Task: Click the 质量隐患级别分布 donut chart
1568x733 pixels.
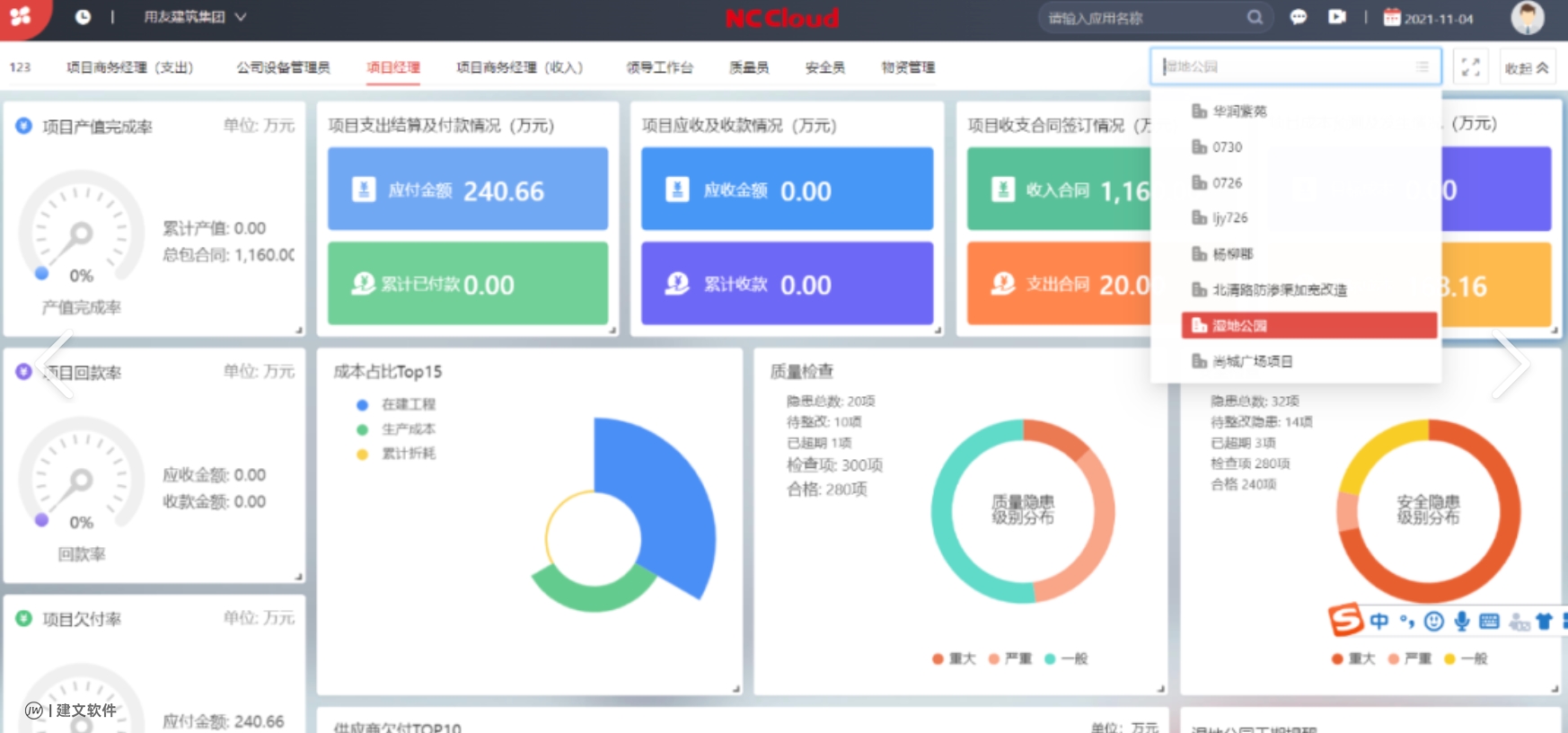Action: tap(1023, 510)
